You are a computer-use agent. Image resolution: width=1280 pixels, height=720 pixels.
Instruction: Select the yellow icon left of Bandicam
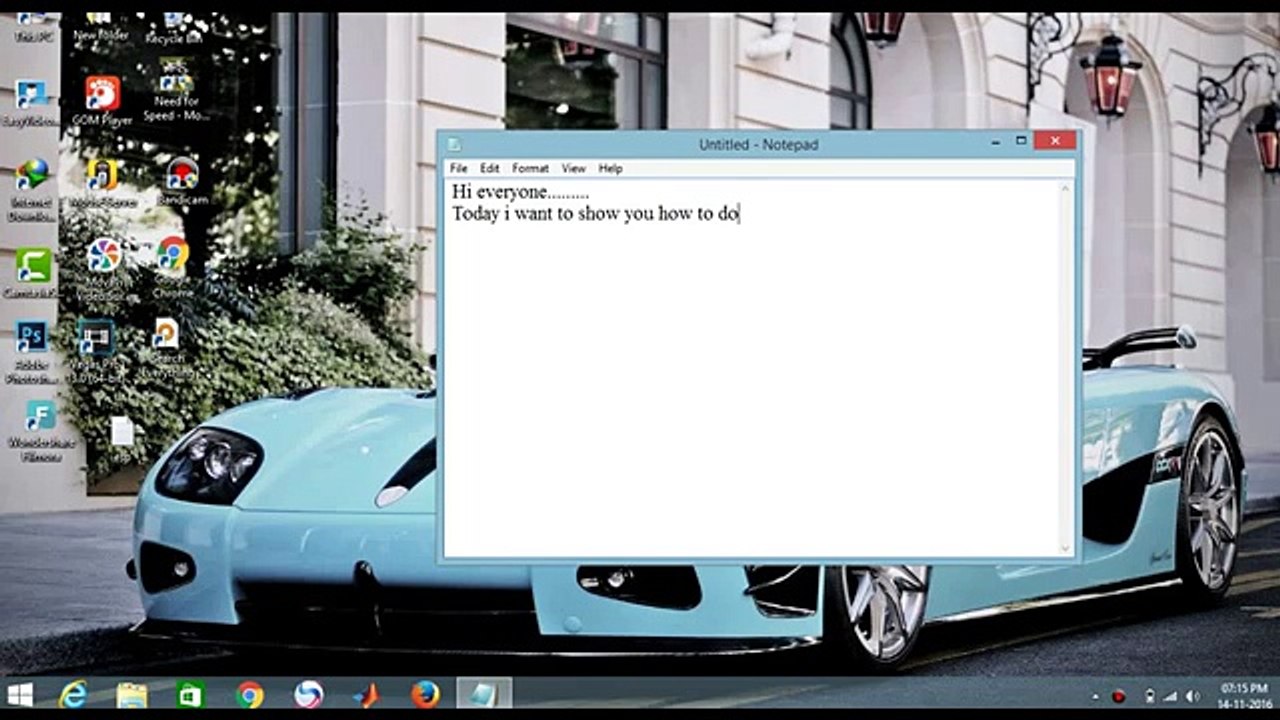coord(102,182)
